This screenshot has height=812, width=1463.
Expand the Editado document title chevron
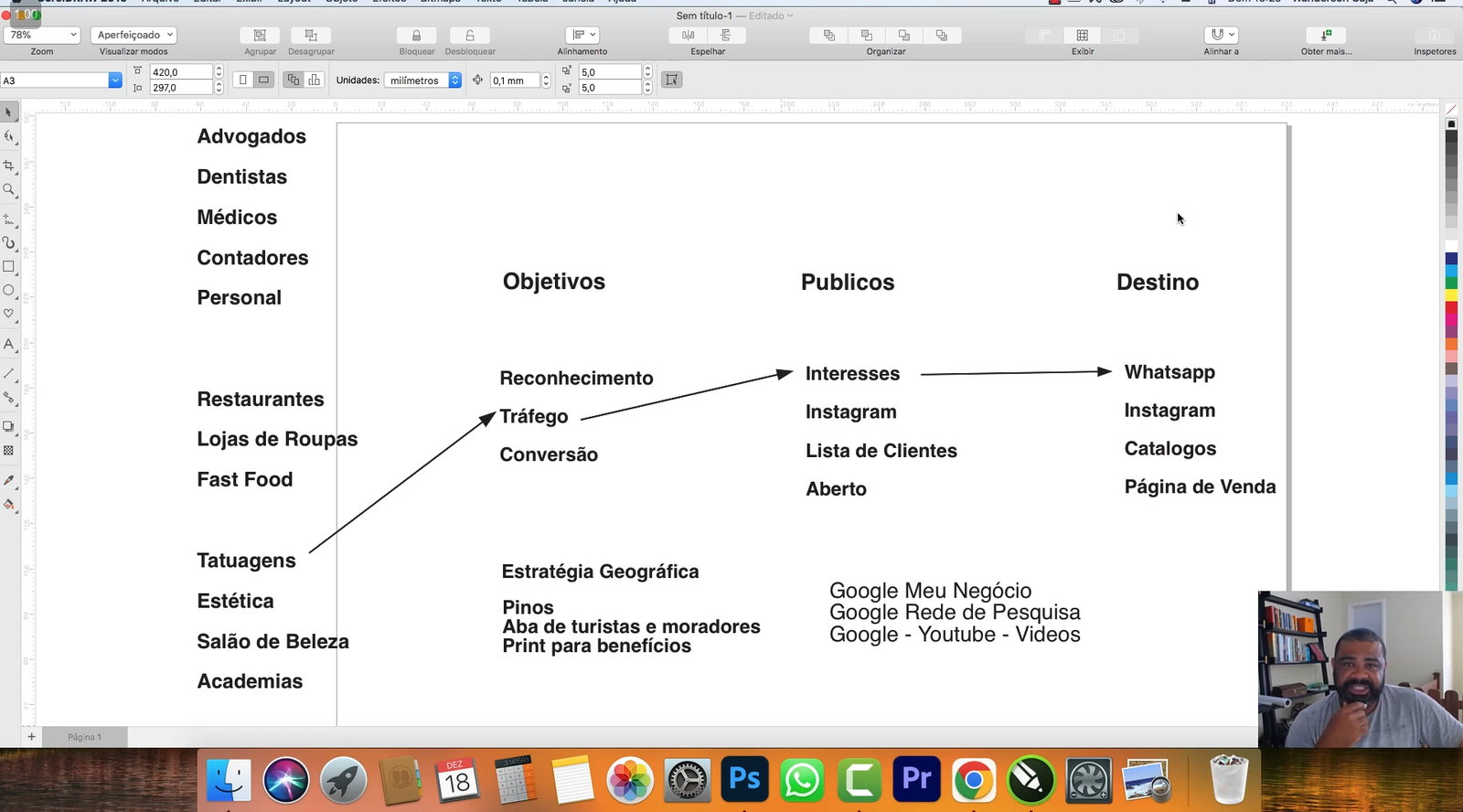pyautogui.click(x=790, y=16)
